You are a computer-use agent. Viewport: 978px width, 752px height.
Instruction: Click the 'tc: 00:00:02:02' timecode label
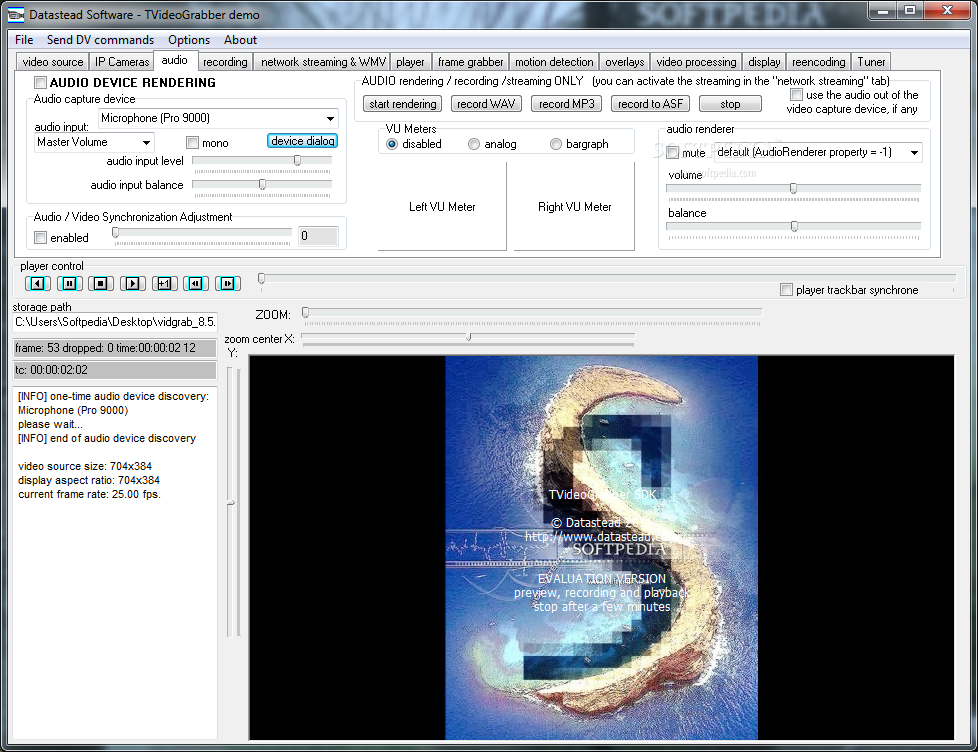pos(115,370)
